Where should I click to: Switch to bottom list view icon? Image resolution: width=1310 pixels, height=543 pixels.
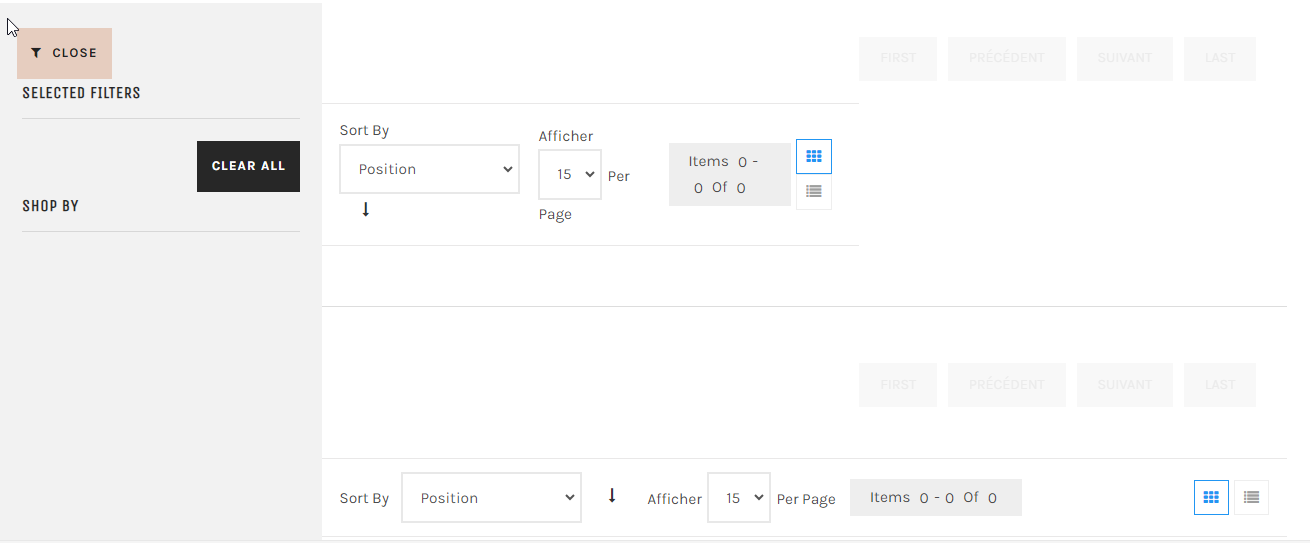click(1251, 497)
